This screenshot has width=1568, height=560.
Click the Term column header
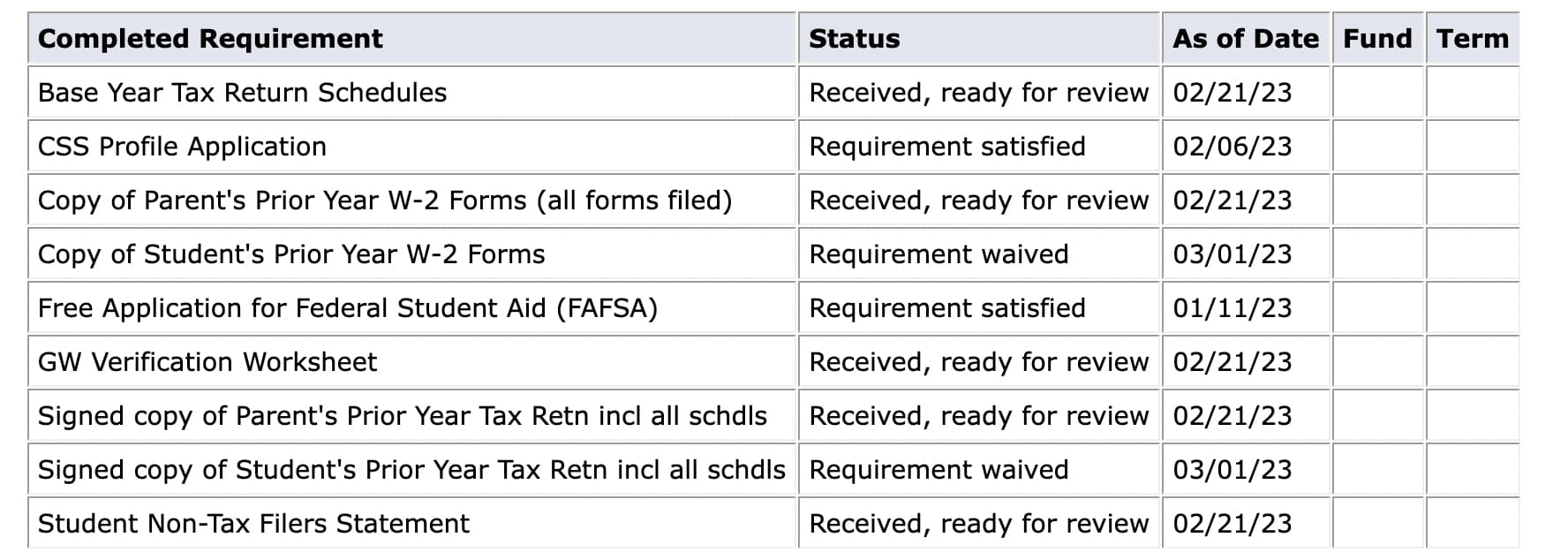(x=1472, y=39)
